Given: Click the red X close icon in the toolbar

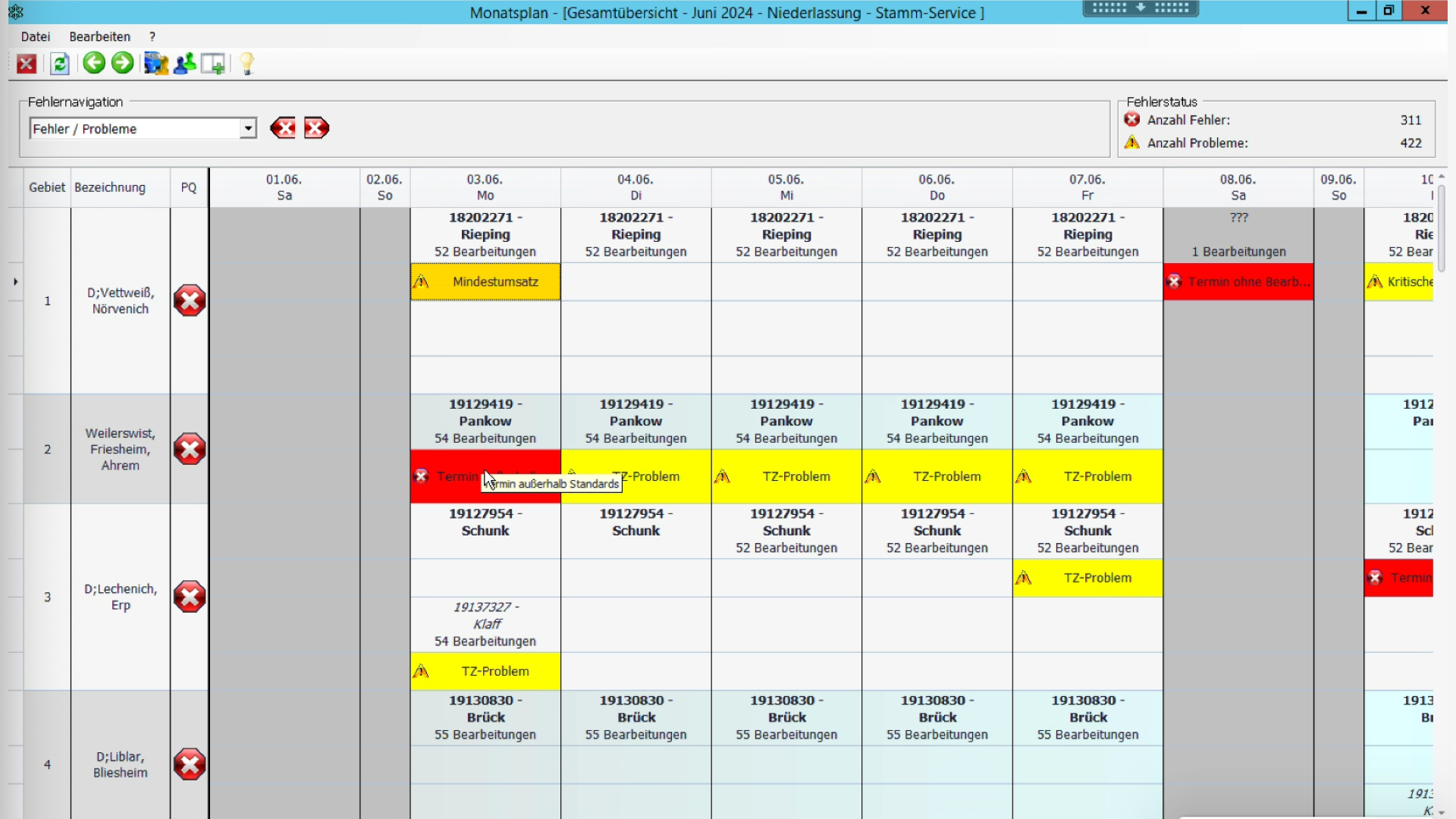Looking at the screenshot, I should point(27,64).
